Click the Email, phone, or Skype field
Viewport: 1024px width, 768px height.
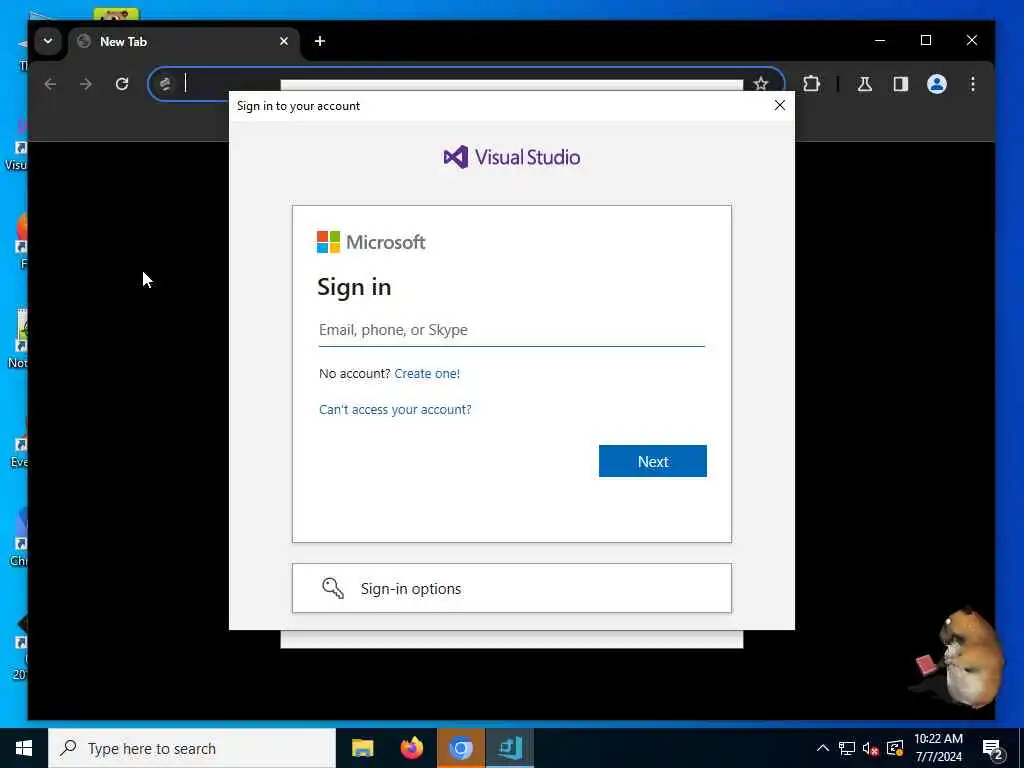(x=511, y=330)
